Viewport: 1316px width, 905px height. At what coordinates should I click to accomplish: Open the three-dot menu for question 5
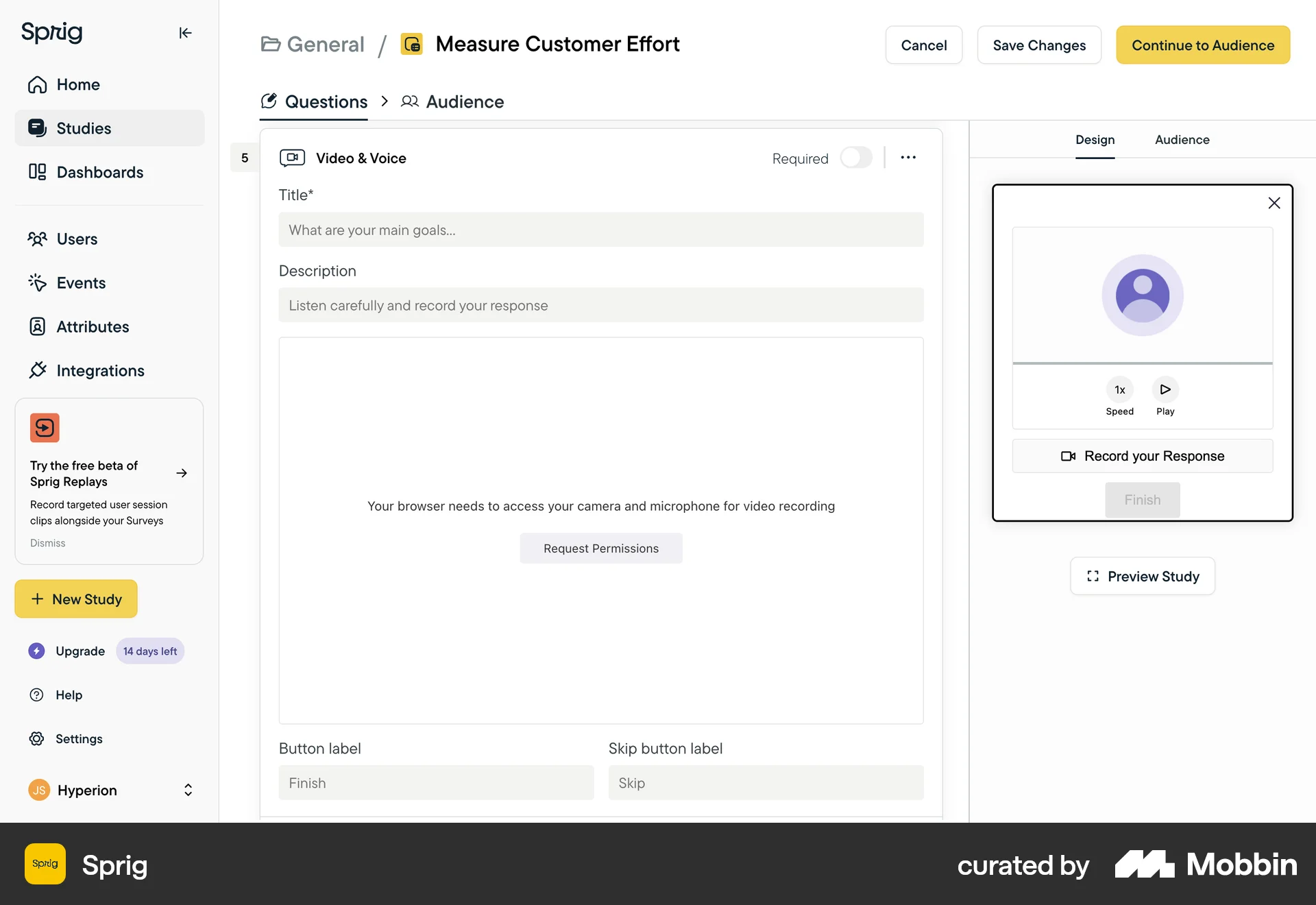pyautogui.click(x=908, y=158)
